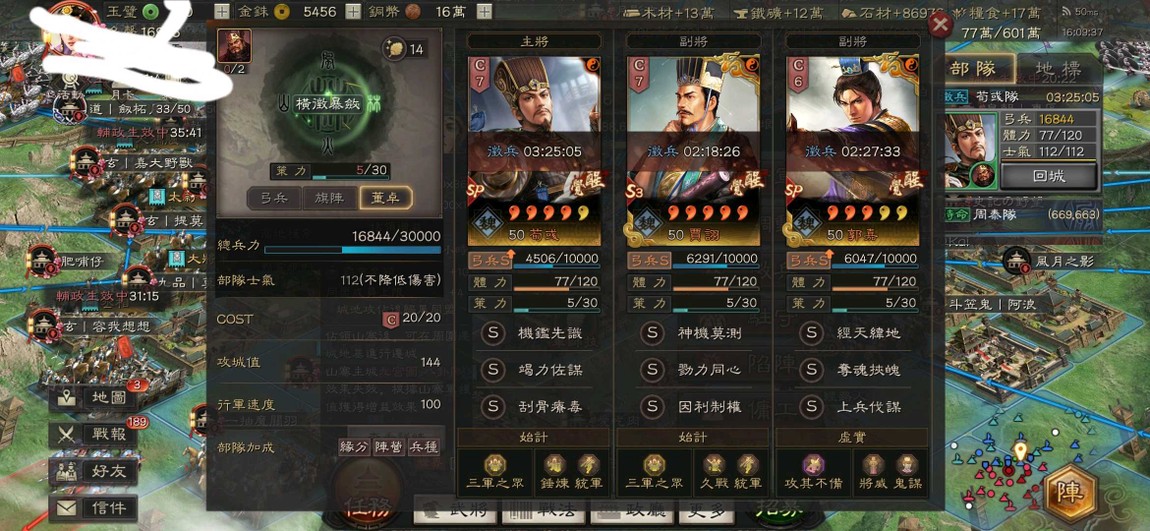Click the 攻其不備 skill icon under 郭嘉
This screenshot has height=531, width=1150.
813,465
